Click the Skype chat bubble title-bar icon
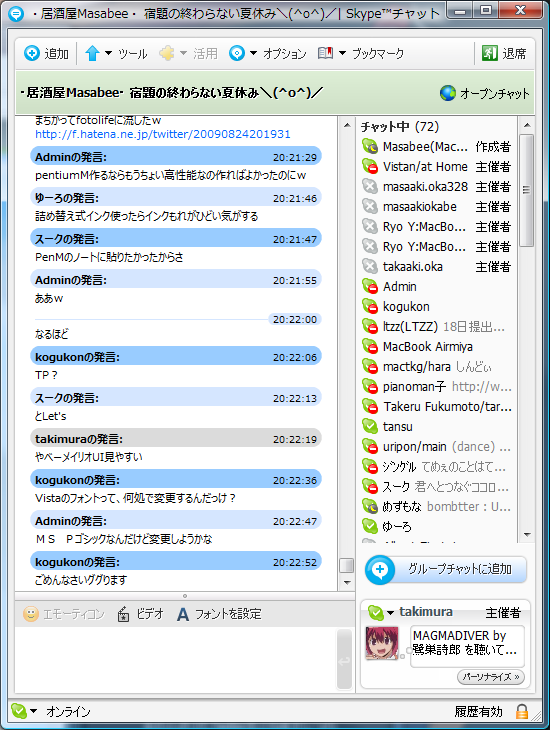The image size is (550, 730). (x=16, y=14)
